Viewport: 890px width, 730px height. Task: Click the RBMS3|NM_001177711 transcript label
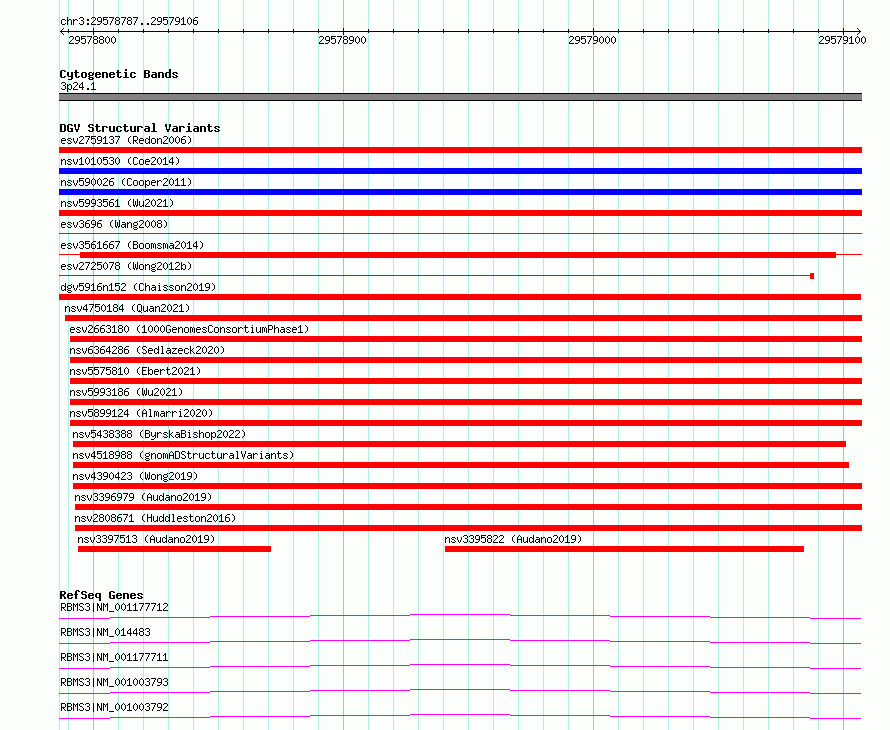[114, 657]
